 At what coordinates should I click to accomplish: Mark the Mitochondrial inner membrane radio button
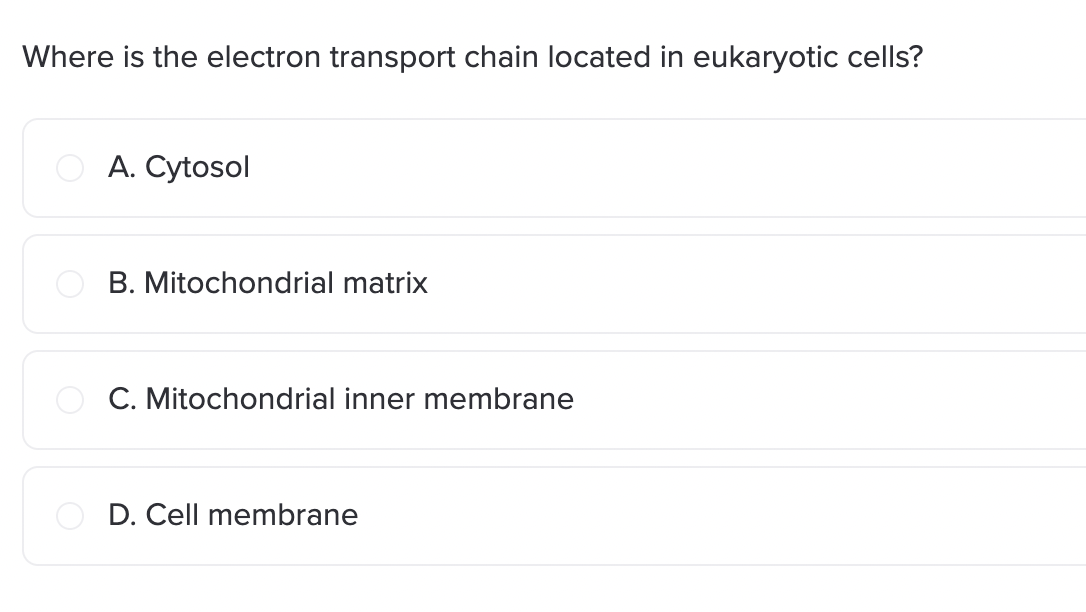coord(70,399)
